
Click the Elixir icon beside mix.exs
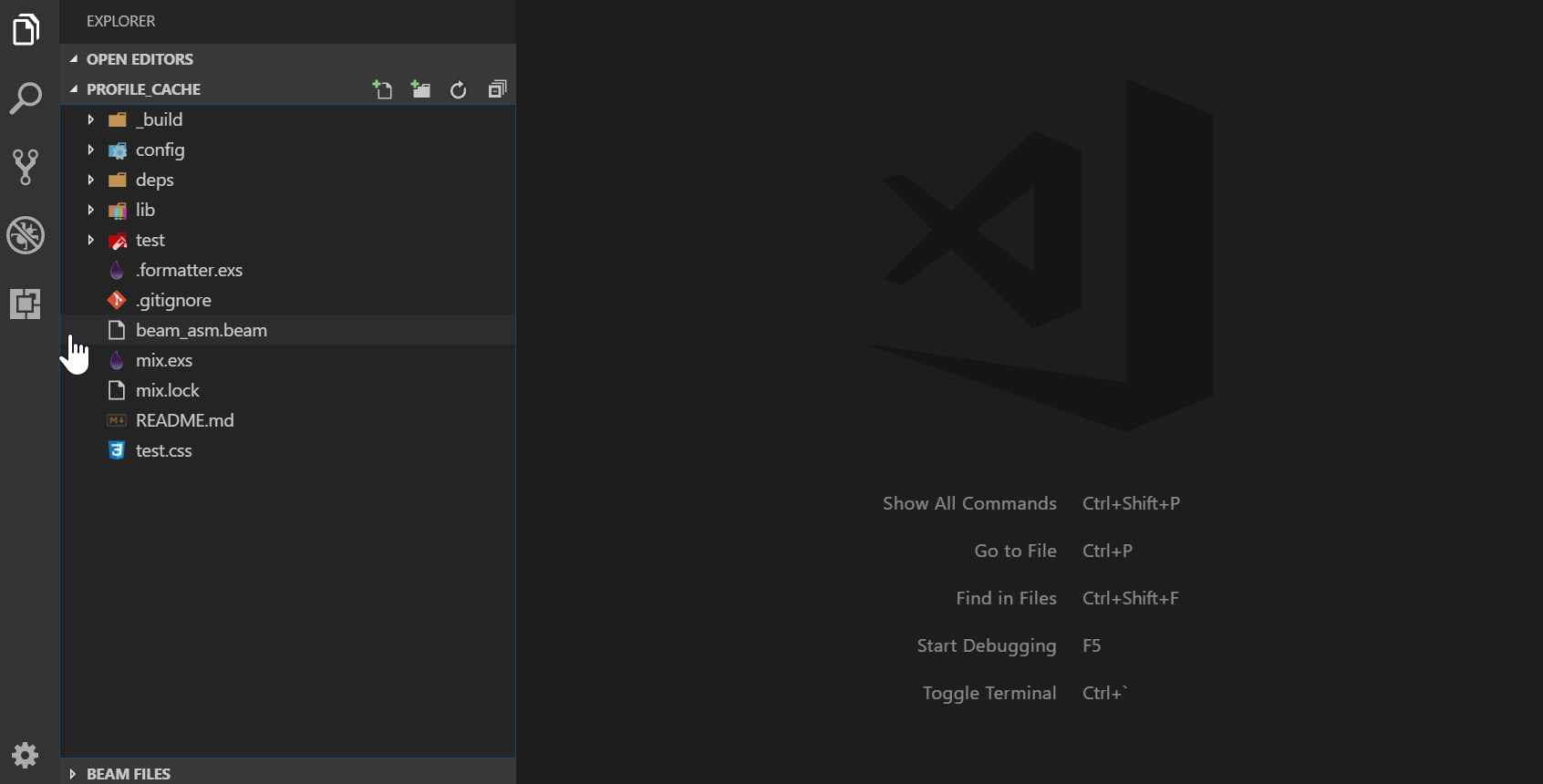coord(117,360)
